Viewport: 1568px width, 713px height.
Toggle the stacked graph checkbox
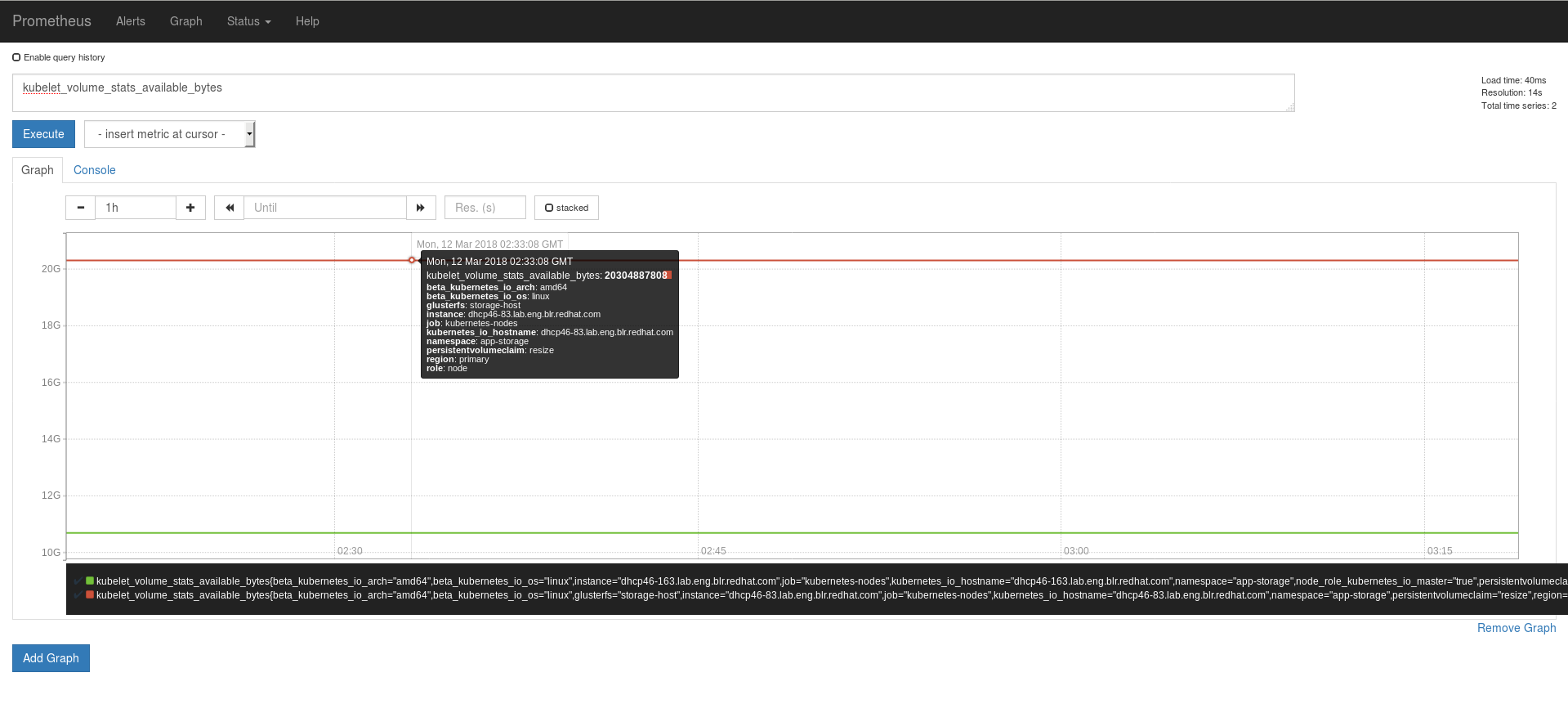pyautogui.click(x=549, y=208)
